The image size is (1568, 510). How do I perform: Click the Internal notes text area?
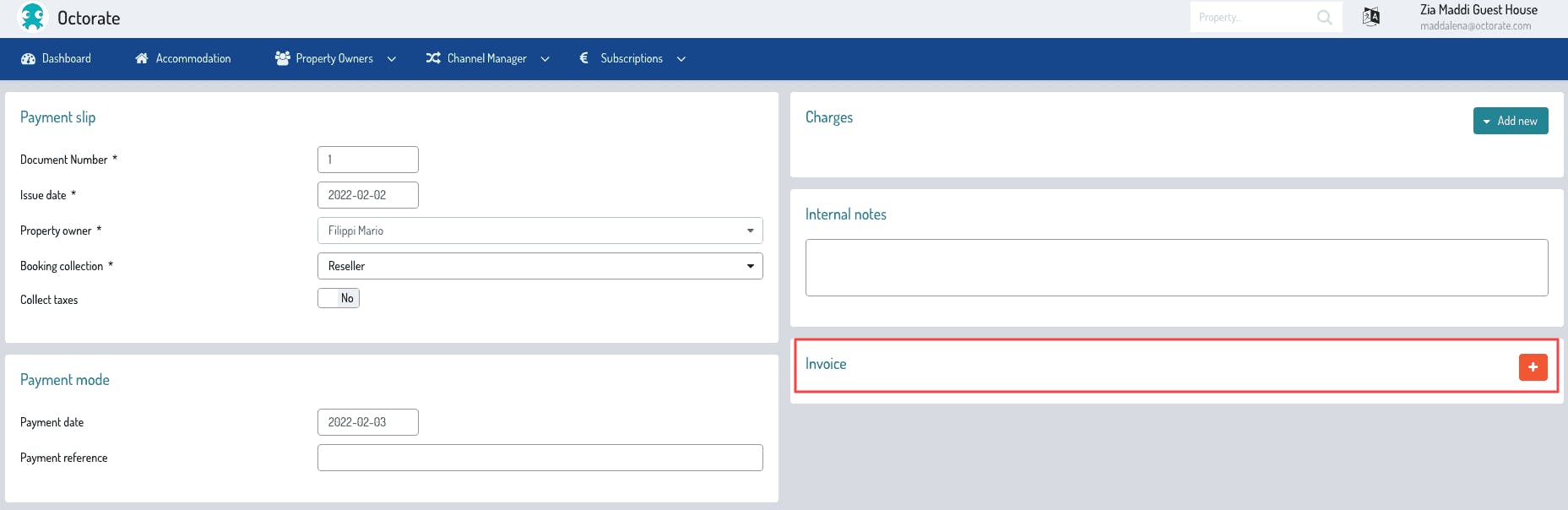1176,268
